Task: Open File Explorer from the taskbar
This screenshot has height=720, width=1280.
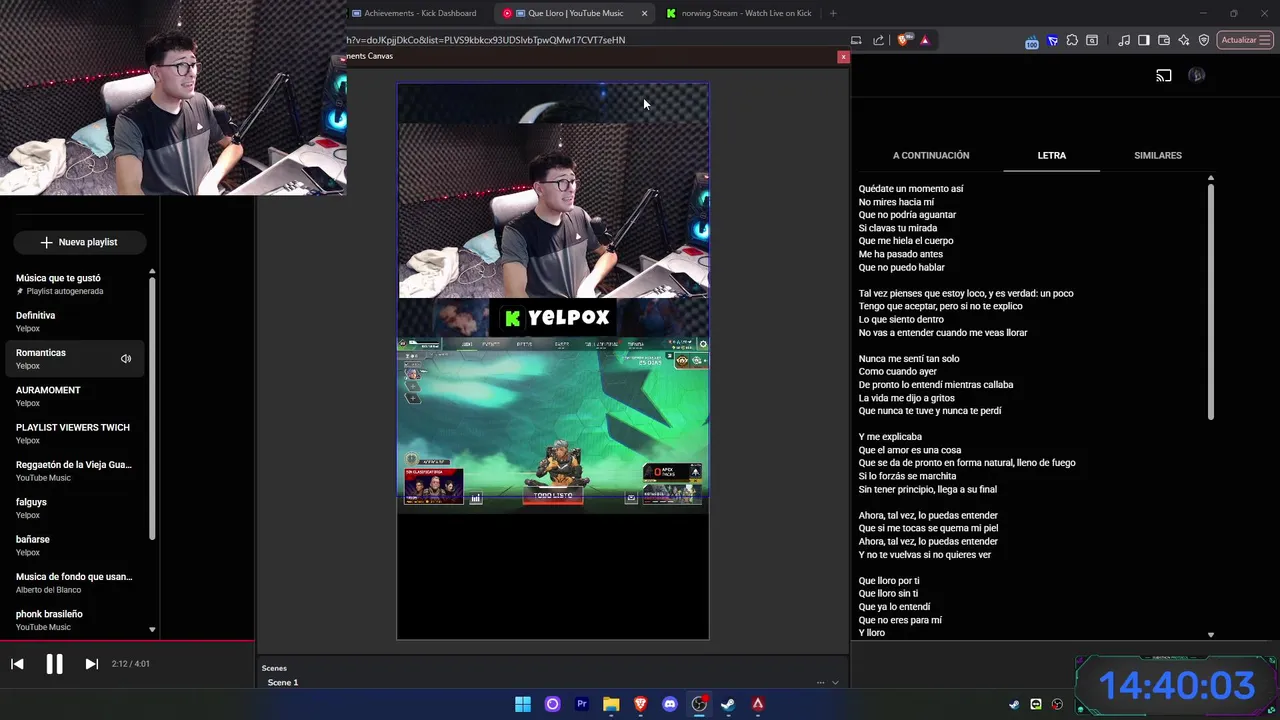Action: pos(611,704)
